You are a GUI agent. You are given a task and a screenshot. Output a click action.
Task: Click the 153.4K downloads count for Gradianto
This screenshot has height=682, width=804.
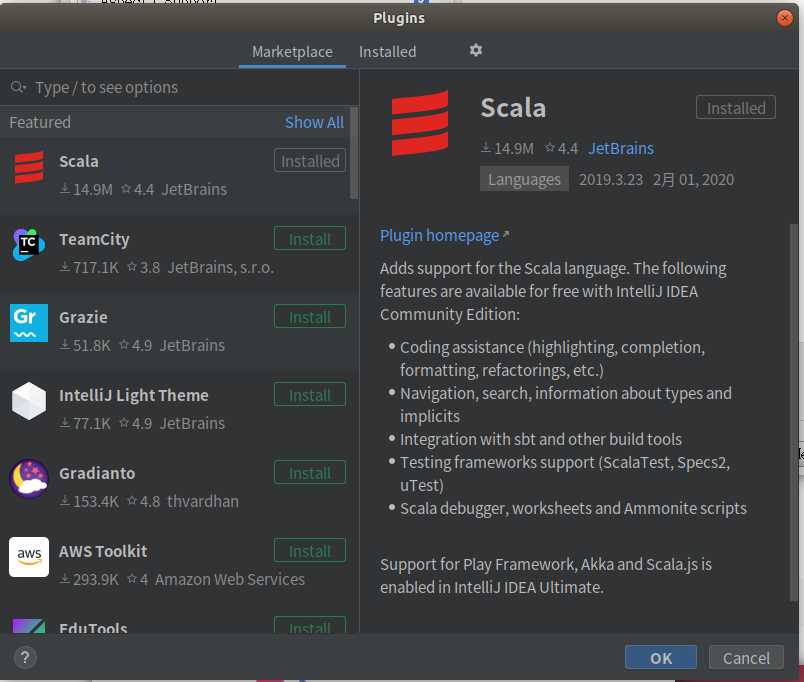[90, 502]
